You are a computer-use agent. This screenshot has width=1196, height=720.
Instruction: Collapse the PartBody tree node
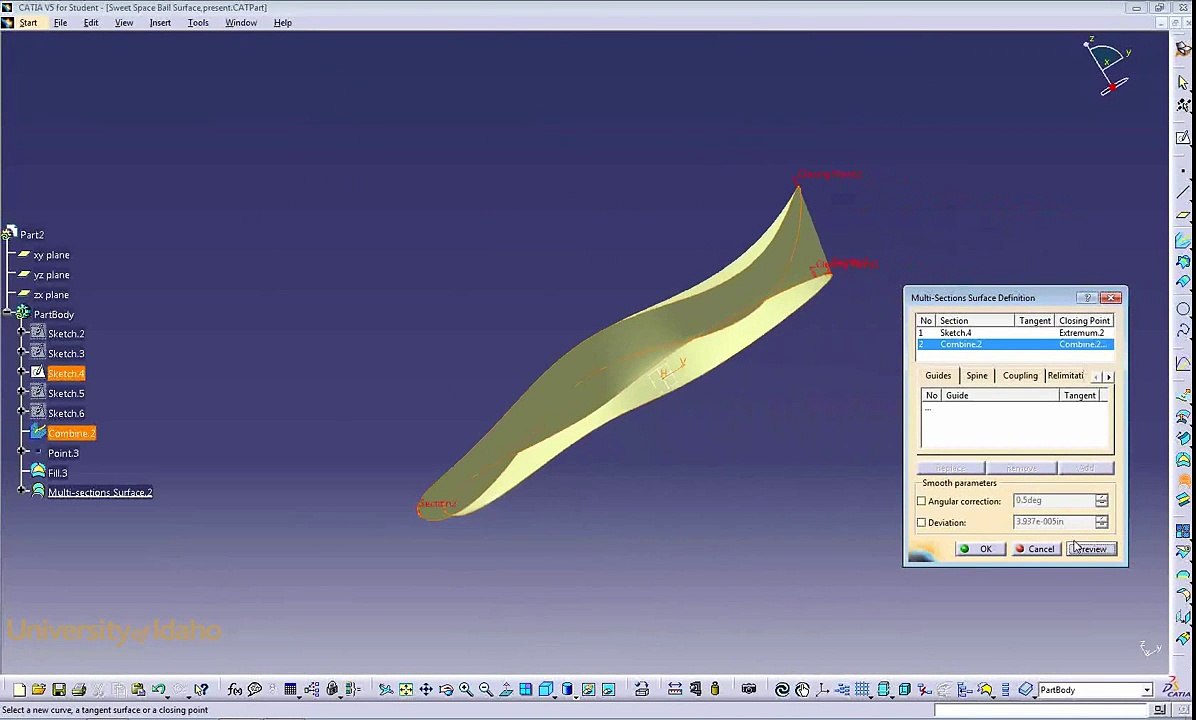click(8, 313)
